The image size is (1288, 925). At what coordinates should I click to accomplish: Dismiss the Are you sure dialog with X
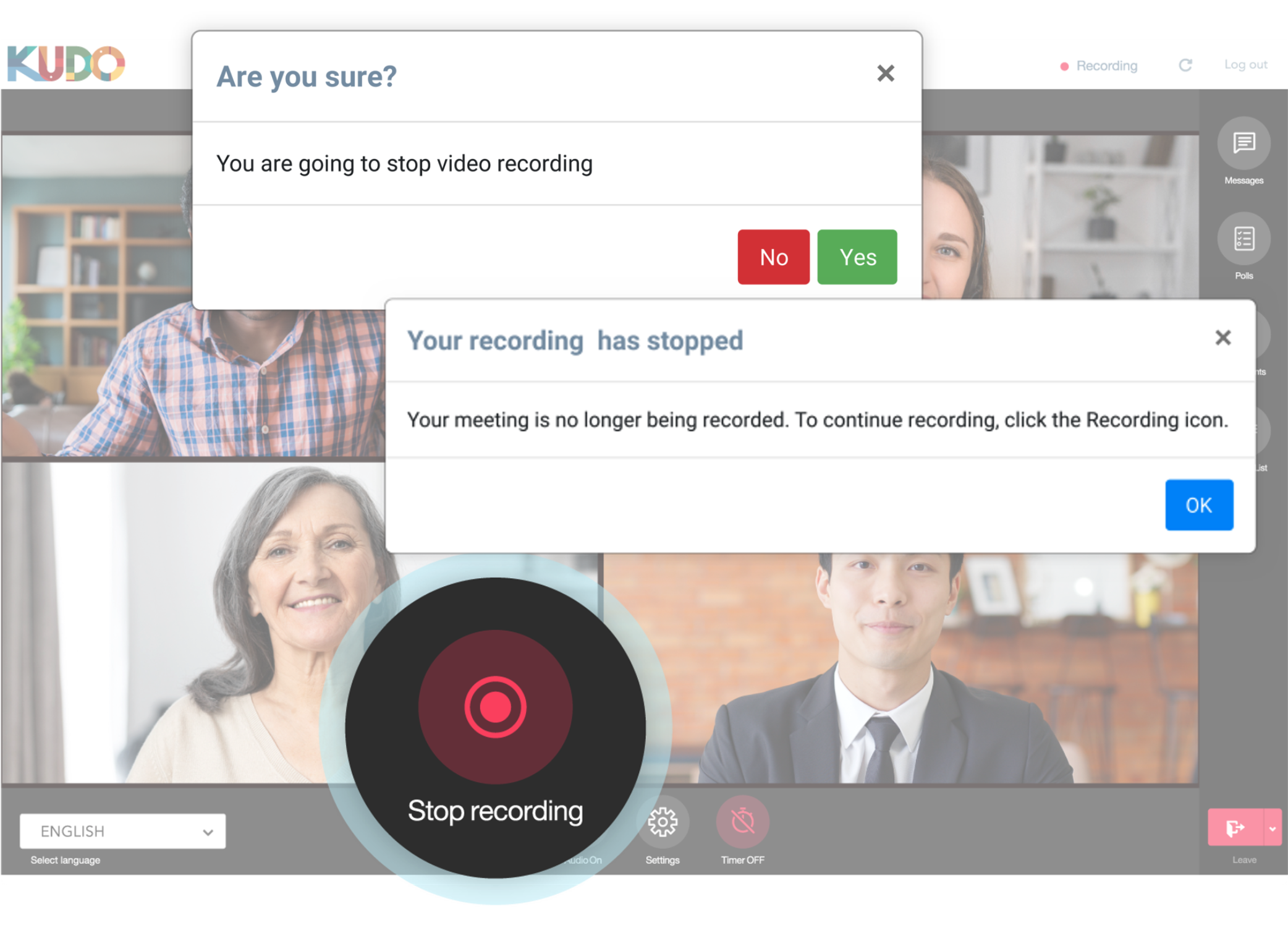tap(886, 73)
